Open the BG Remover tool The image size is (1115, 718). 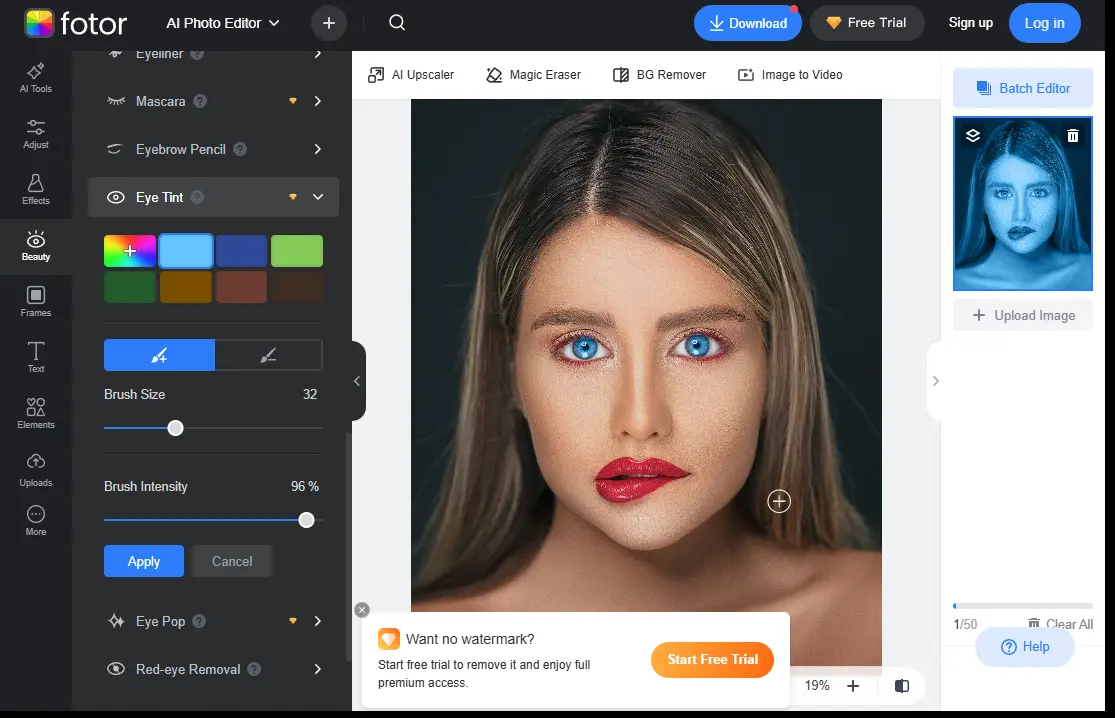pyautogui.click(x=659, y=75)
